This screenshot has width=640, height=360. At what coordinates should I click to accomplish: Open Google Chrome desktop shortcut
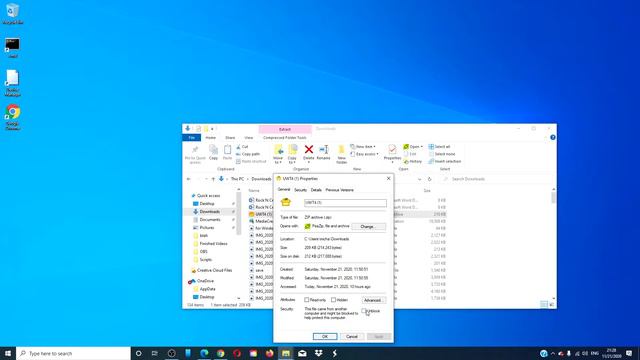[13, 117]
